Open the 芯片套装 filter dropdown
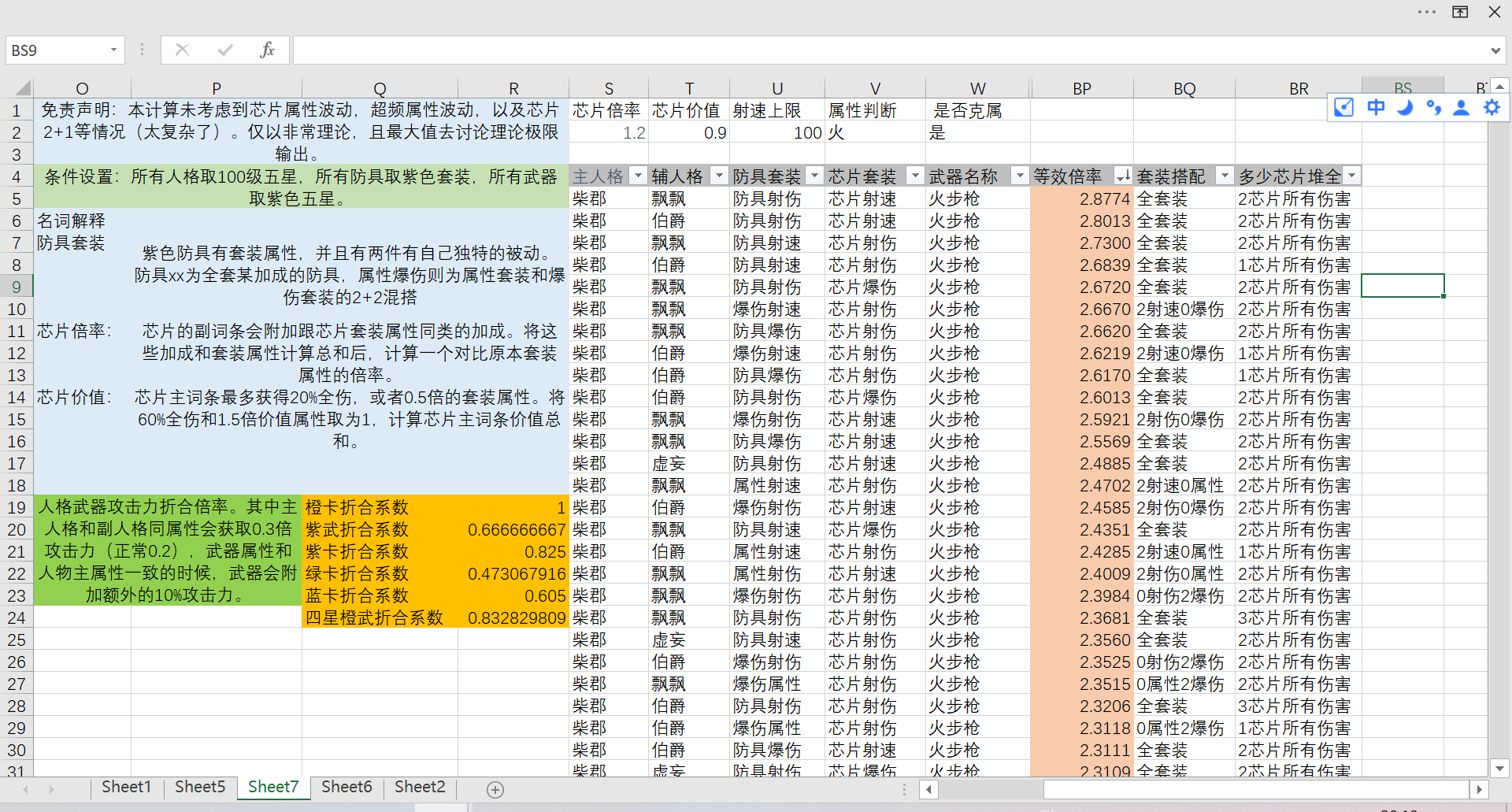 915,176
